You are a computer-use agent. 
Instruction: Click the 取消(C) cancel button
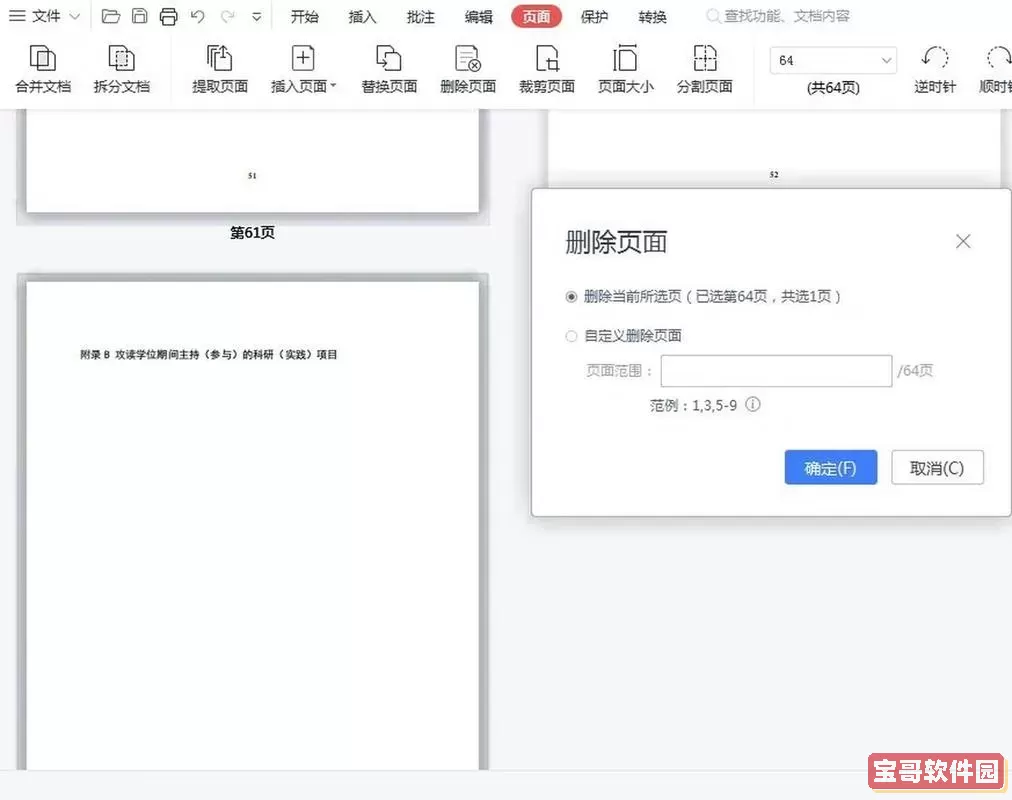[937, 467]
